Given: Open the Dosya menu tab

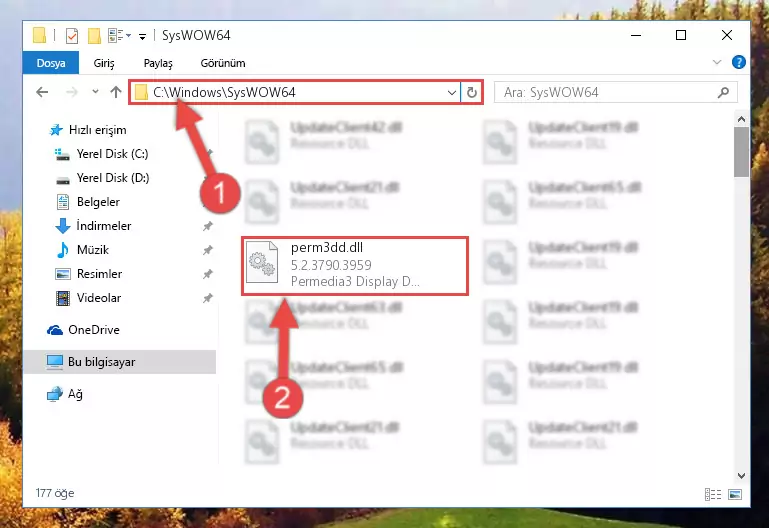Looking at the screenshot, I should 51,63.
